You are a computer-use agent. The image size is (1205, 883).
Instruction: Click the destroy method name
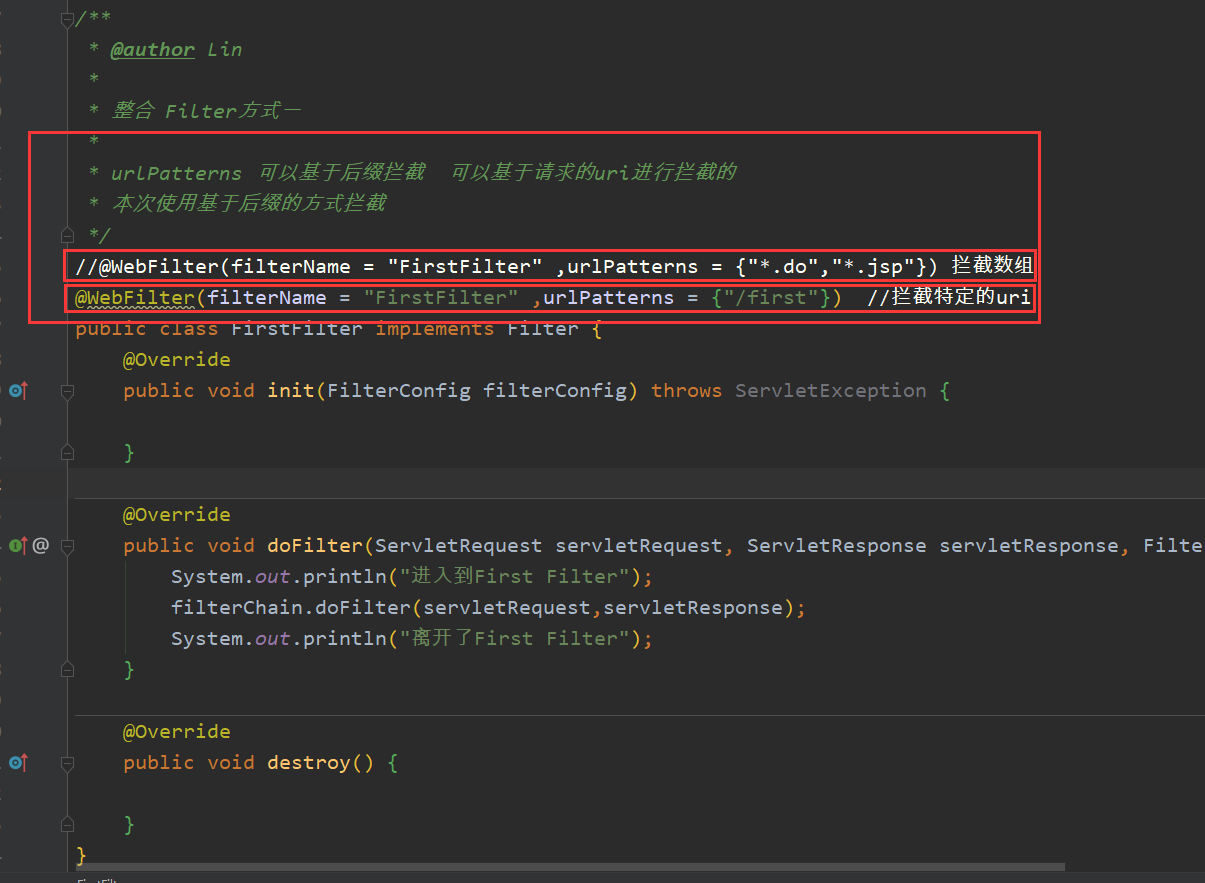click(x=309, y=763)
